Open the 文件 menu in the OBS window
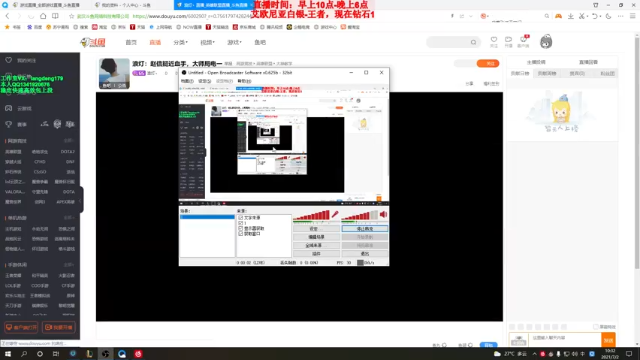The image size is (640, 360). [x=187, y=81]
